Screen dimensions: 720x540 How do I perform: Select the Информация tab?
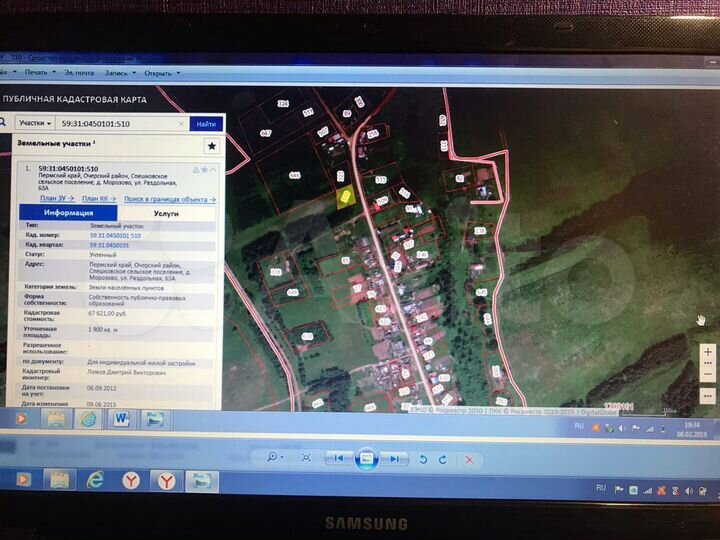[x=68, y=213]
